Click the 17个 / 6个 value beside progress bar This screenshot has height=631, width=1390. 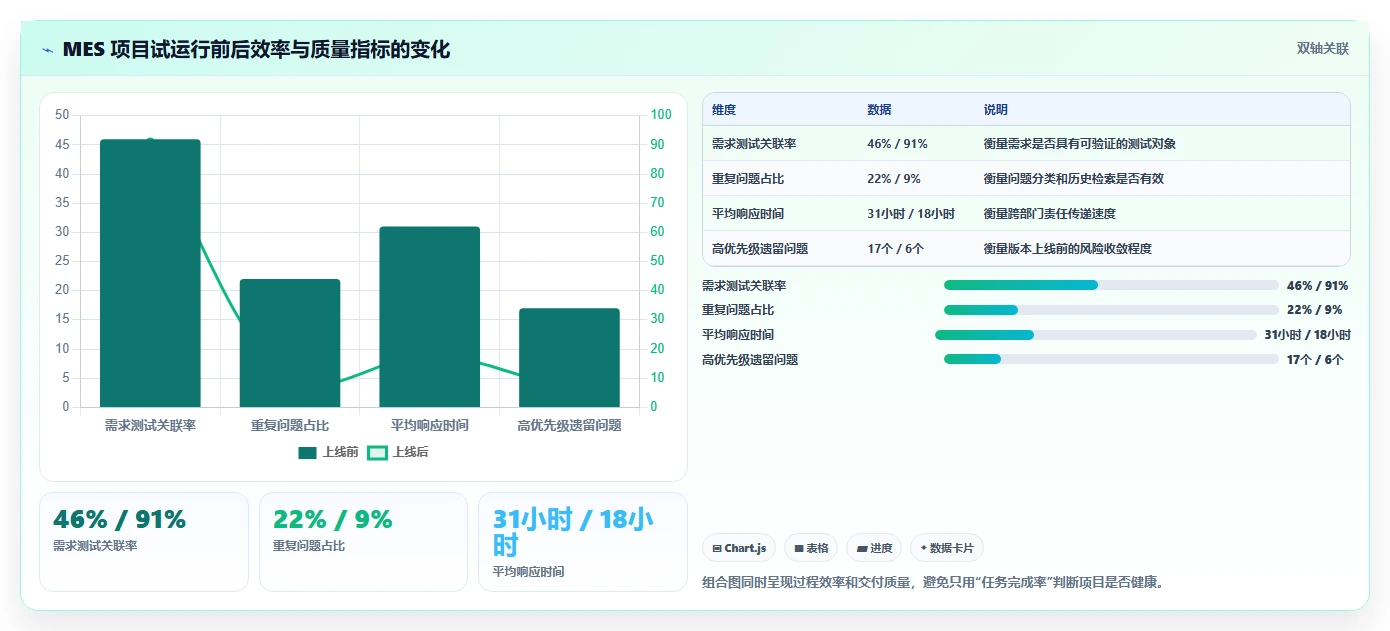tap(1315, 360)
